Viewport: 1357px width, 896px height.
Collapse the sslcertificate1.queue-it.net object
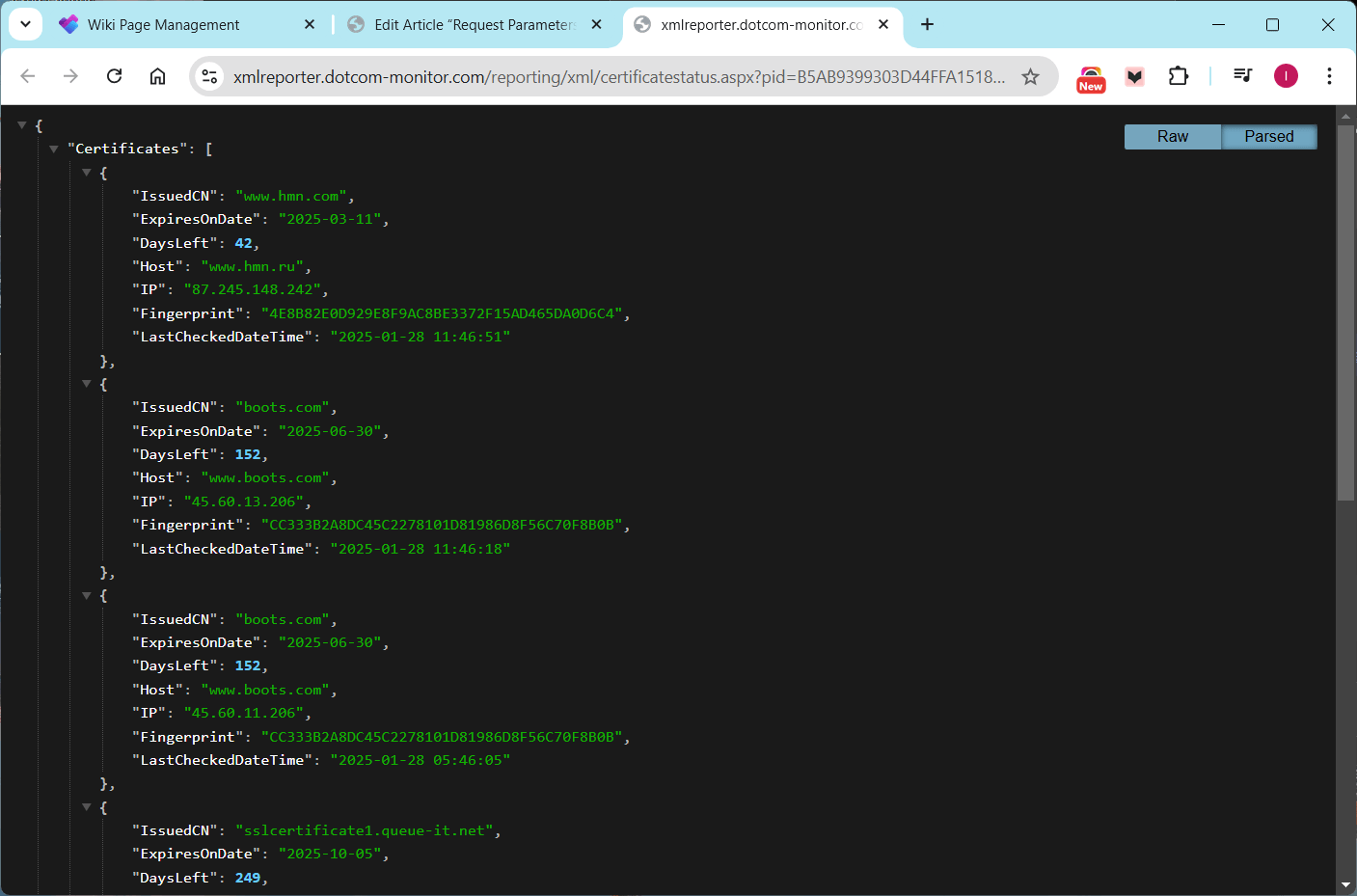click(x=87, y=807)
